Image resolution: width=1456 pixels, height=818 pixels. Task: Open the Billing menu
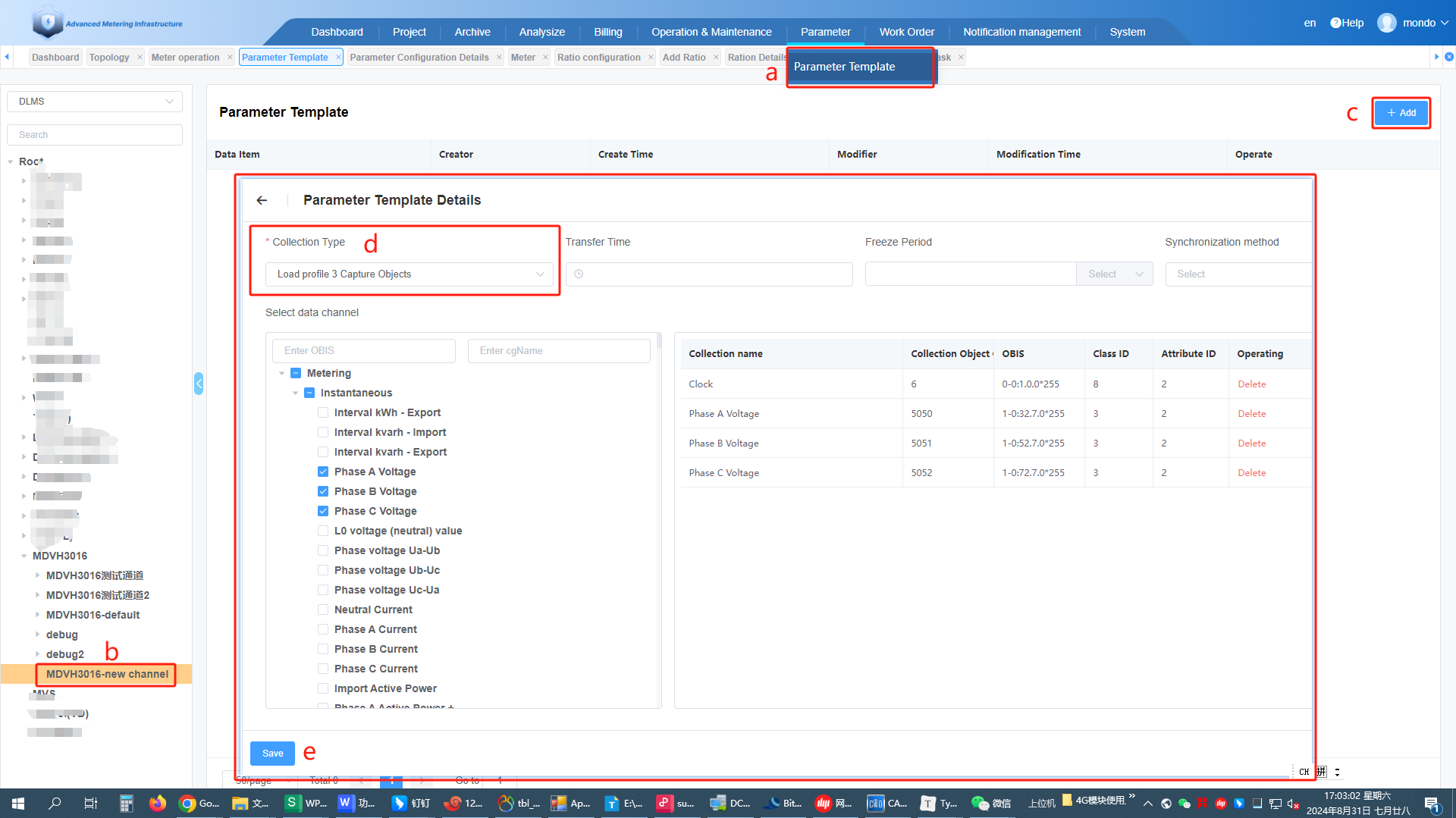608,32
